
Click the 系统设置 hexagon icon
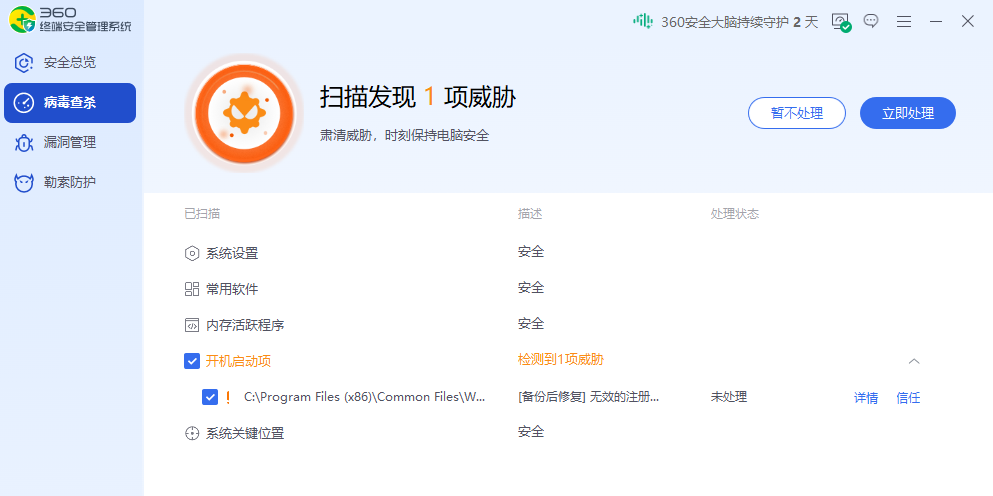coord(192,253)
